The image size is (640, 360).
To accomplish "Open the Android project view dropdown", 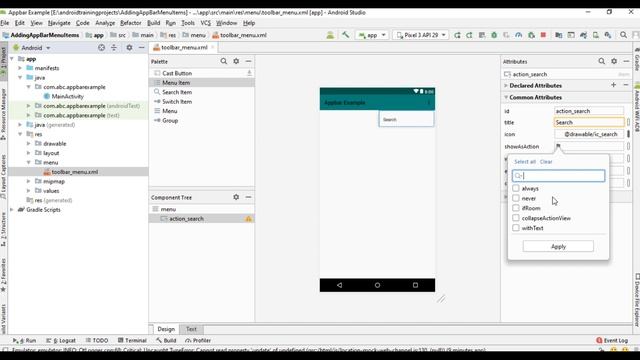I will coord(32,48).
